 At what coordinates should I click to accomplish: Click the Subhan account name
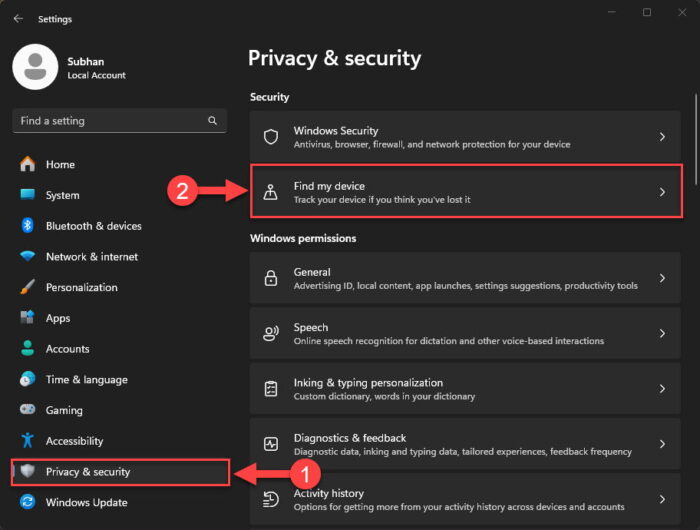(86, 62)
